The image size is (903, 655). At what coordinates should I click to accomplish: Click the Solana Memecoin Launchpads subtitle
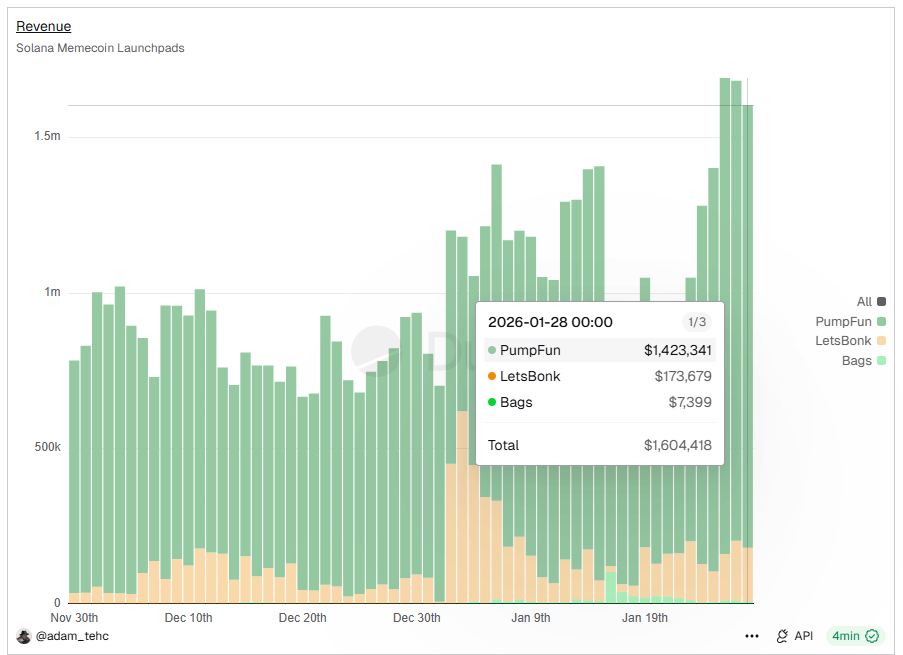click(x=100, y=48)
